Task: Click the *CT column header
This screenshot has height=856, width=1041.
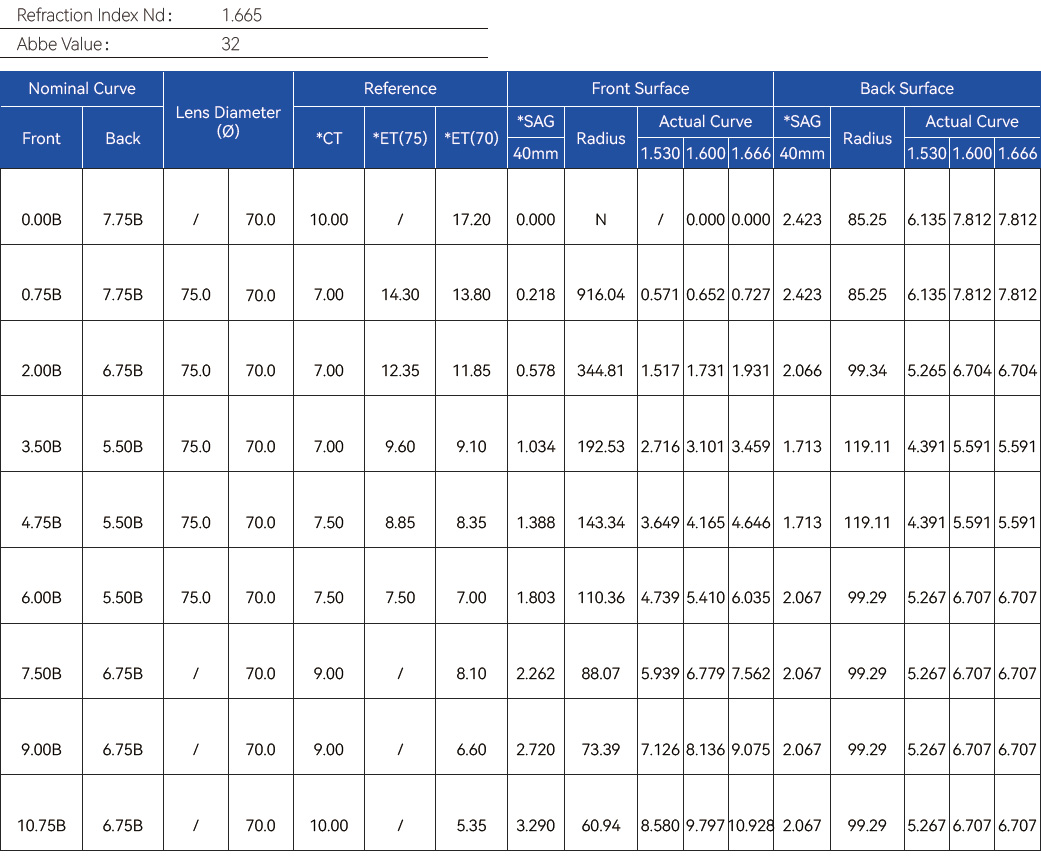Action: (x=329, y=138)
